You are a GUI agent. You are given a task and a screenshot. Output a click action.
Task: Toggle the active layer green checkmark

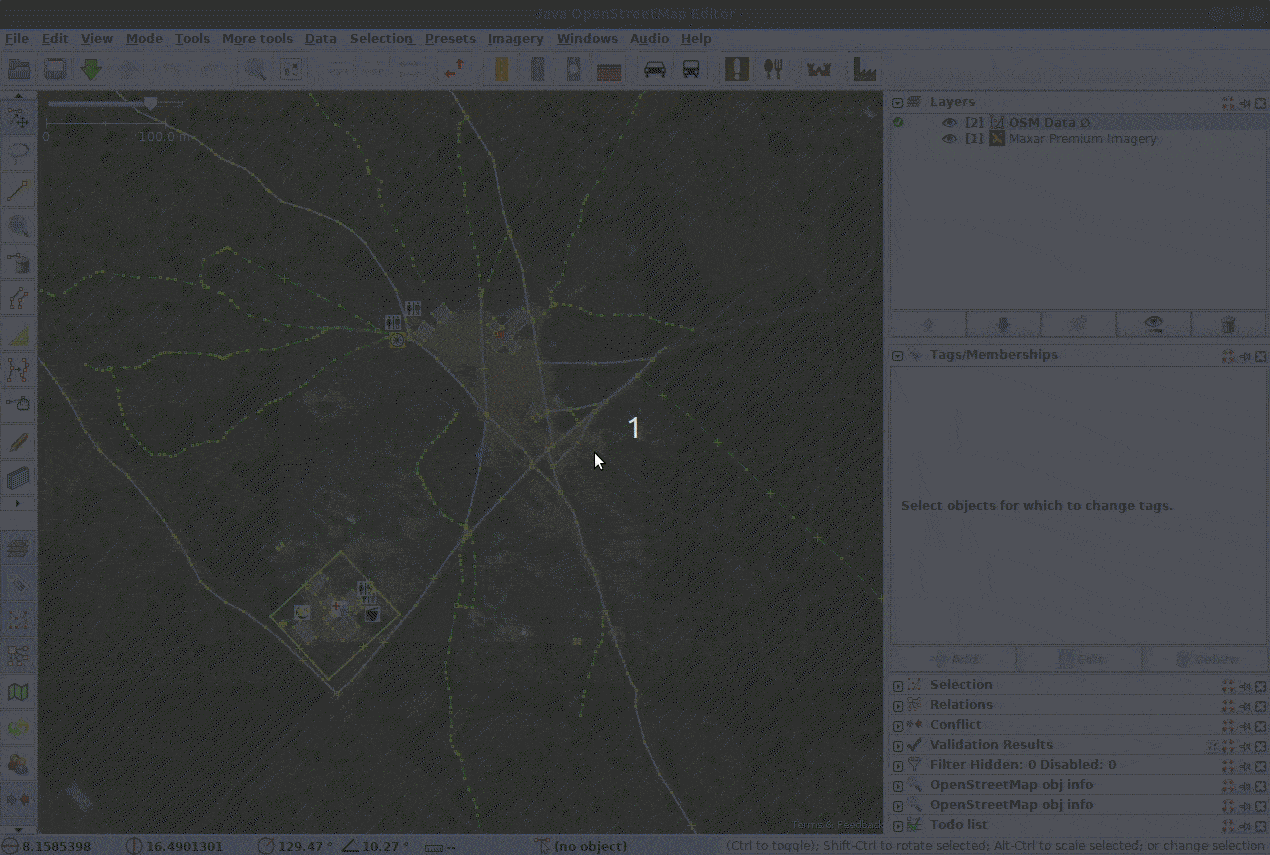[x=898, y=123]
